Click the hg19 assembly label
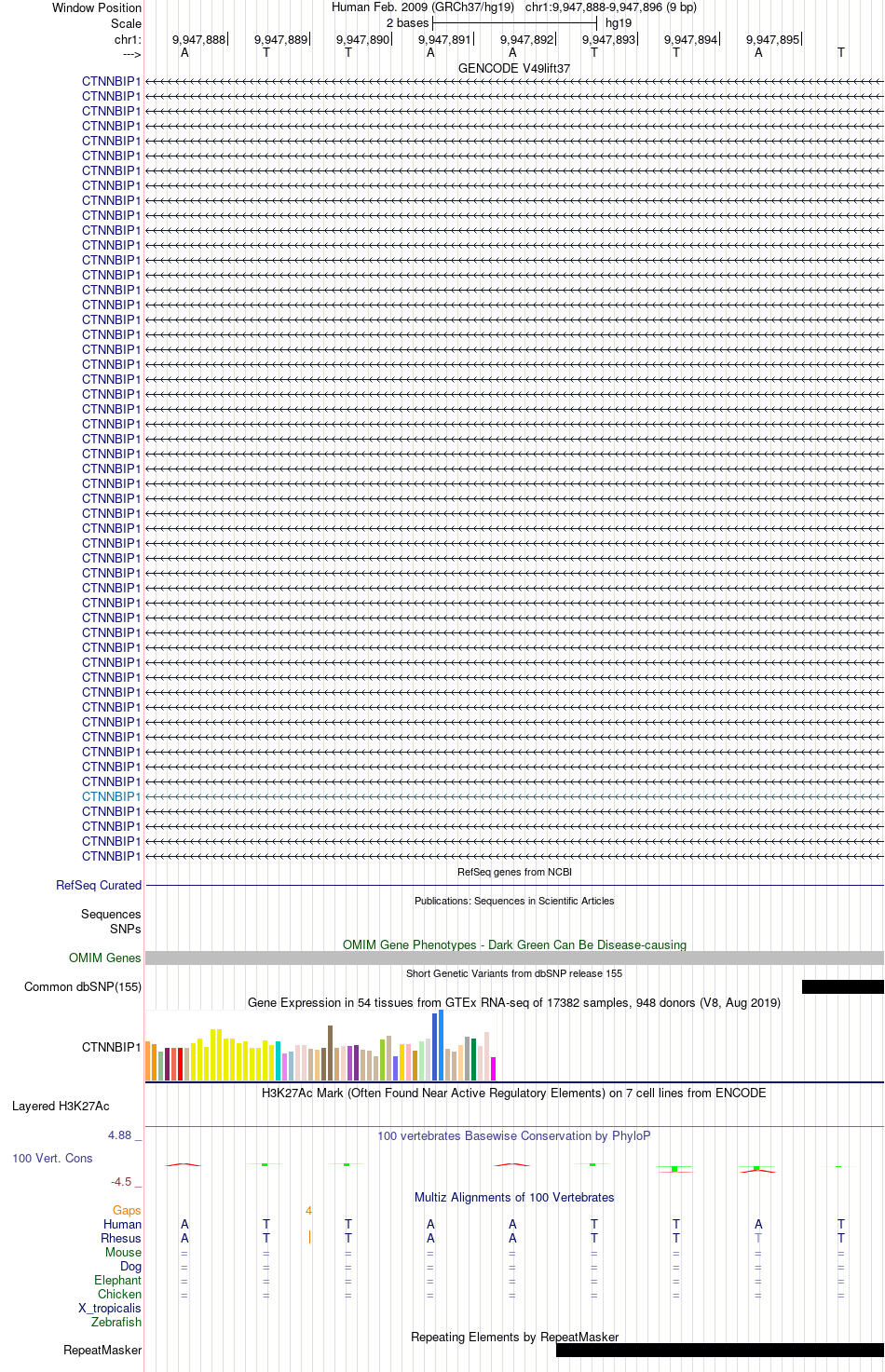The image size is (885, 1372). [619, 23]
